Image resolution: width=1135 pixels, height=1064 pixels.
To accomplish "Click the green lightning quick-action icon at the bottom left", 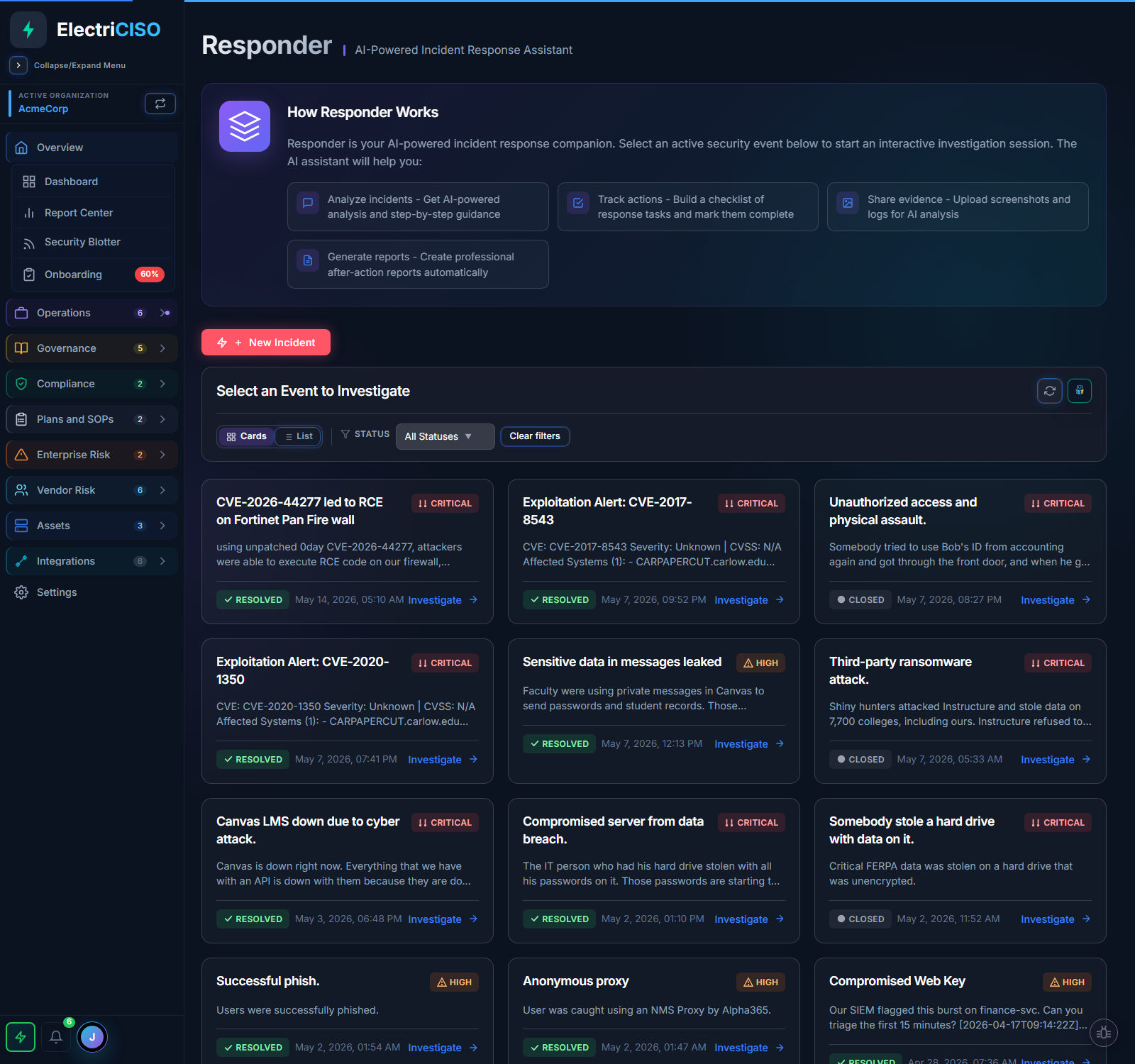I will 21,1037.
